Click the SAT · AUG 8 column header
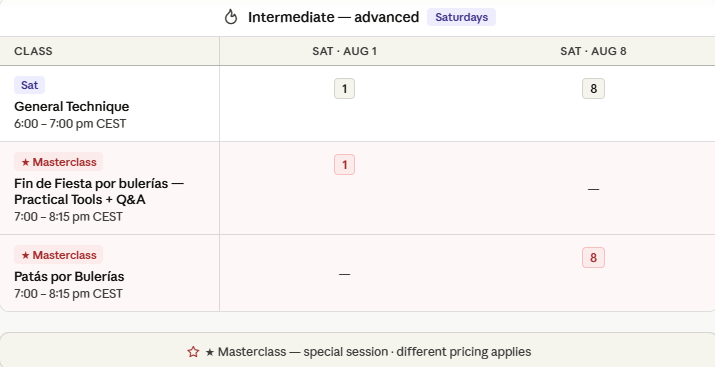 (x=593, y=51)
